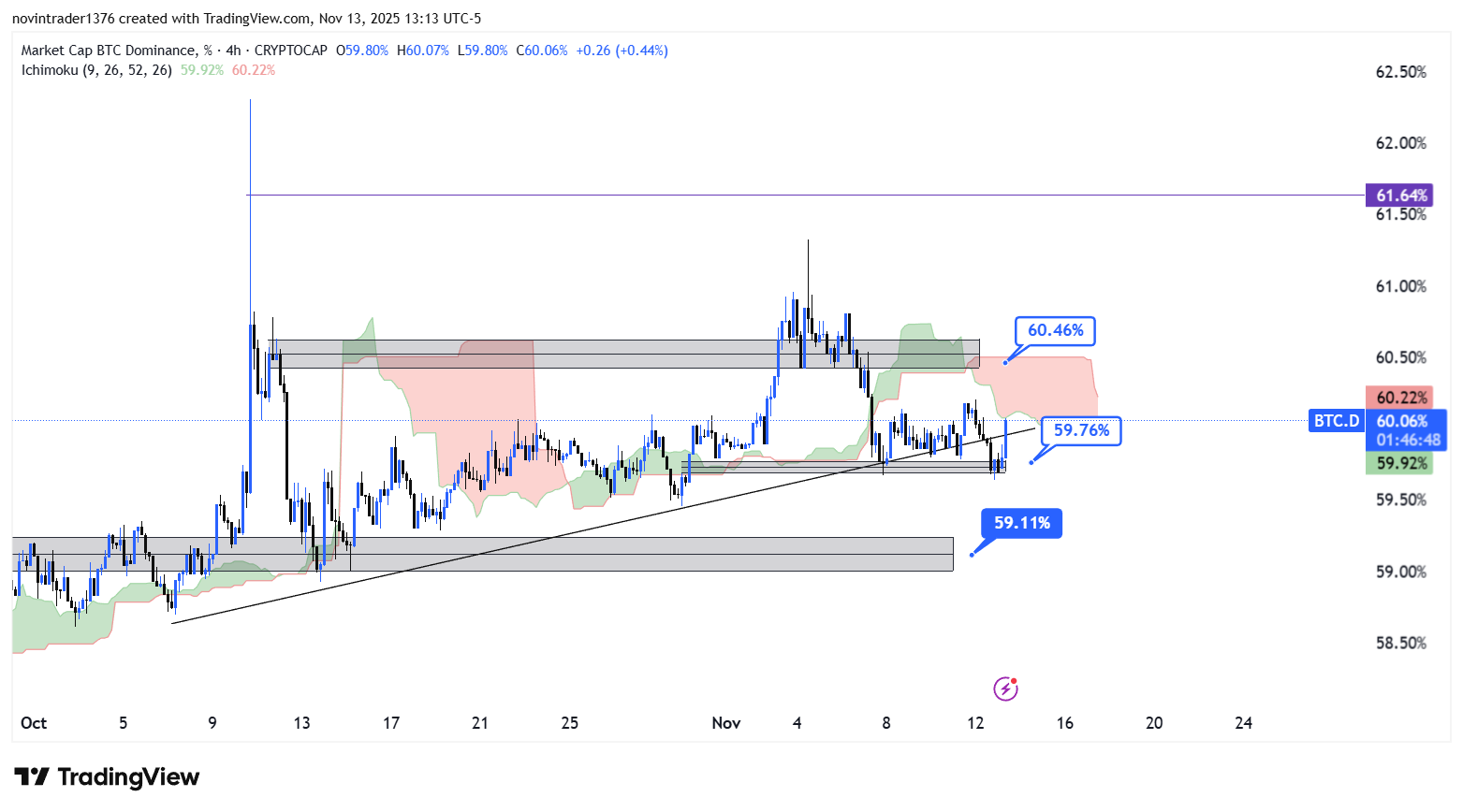Open the novintrader1376 TradingView.com header text
This screenshot has height=812, width=1463.
[x=246, y=19]
